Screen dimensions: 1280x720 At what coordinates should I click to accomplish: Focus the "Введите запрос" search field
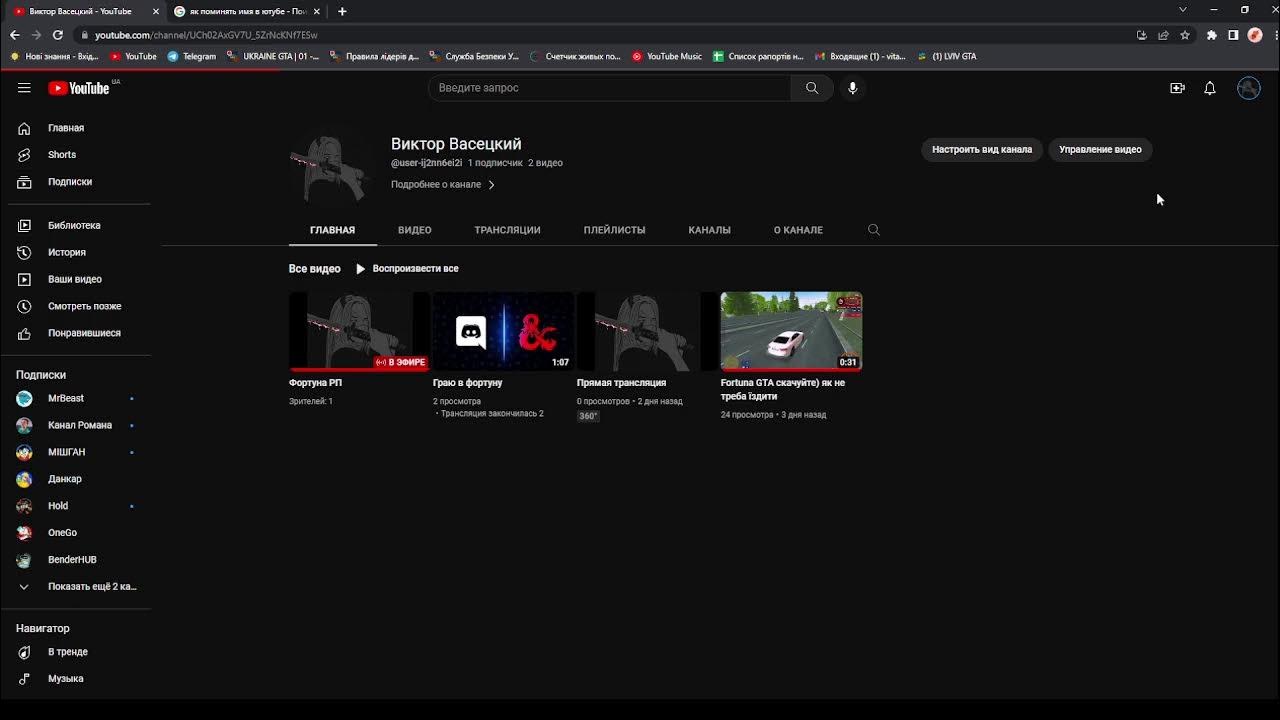point(610,88)
